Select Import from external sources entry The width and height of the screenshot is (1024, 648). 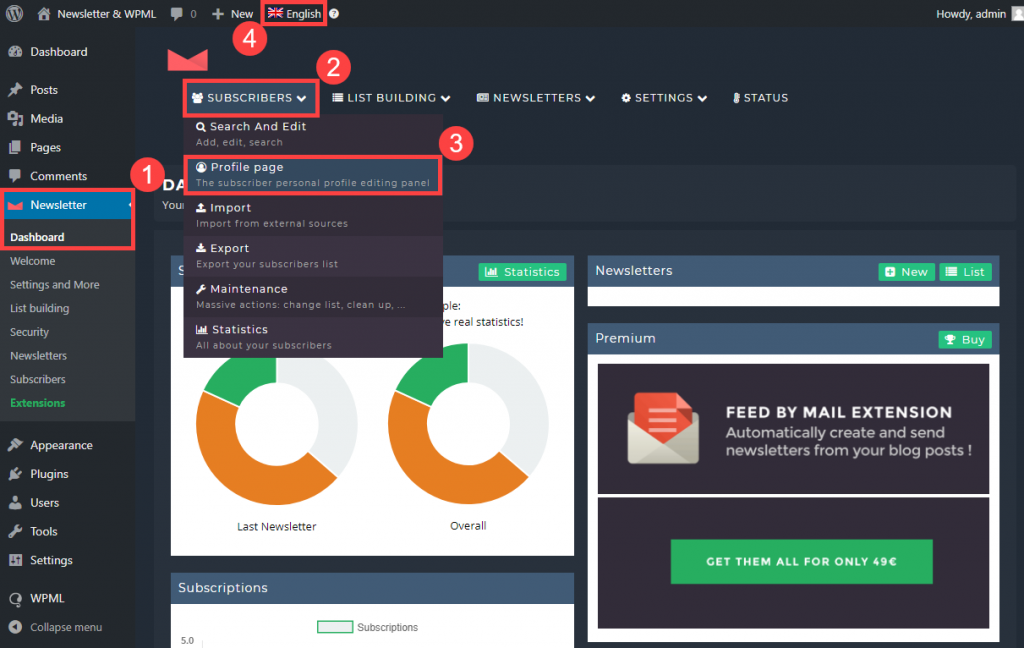pos(313,215)
